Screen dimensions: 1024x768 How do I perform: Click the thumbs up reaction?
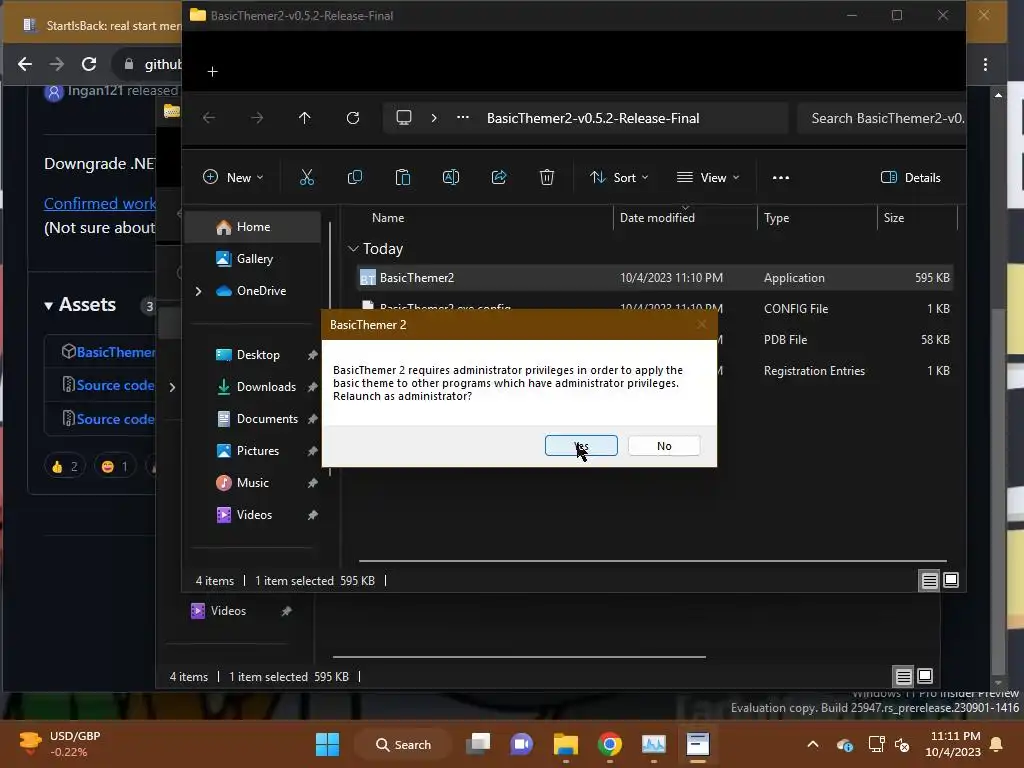(65, 466)
